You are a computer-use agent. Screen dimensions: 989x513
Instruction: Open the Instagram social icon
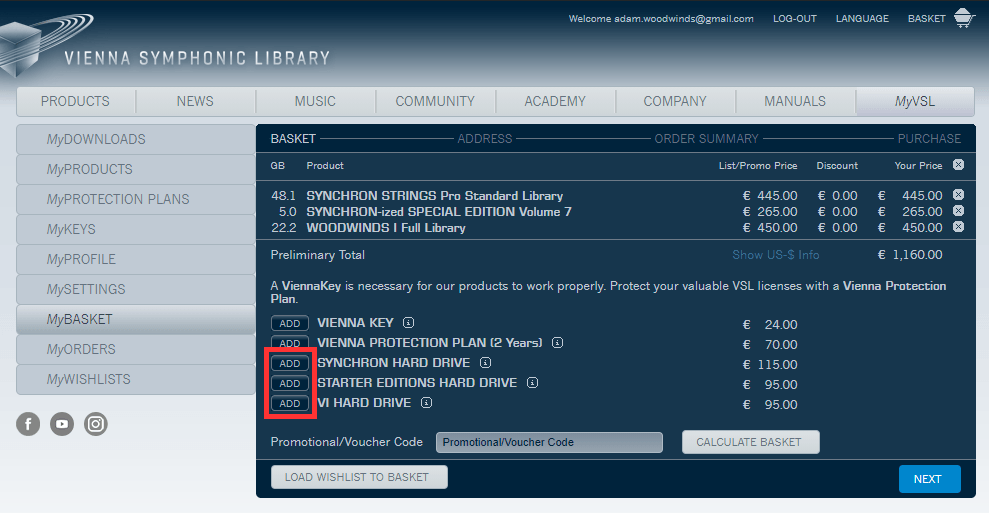tap(96, 424)
